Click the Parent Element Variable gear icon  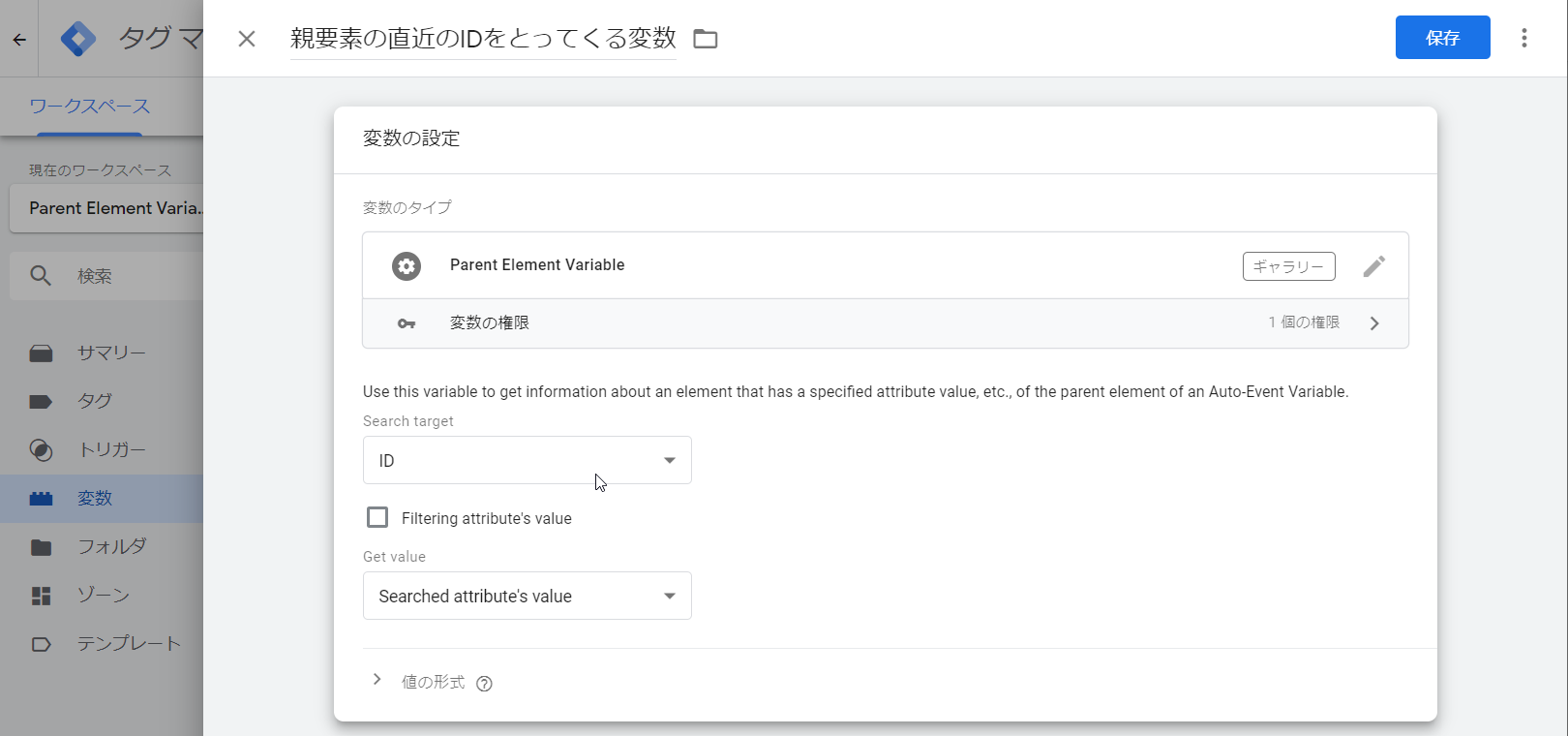(x=407, y=265)
